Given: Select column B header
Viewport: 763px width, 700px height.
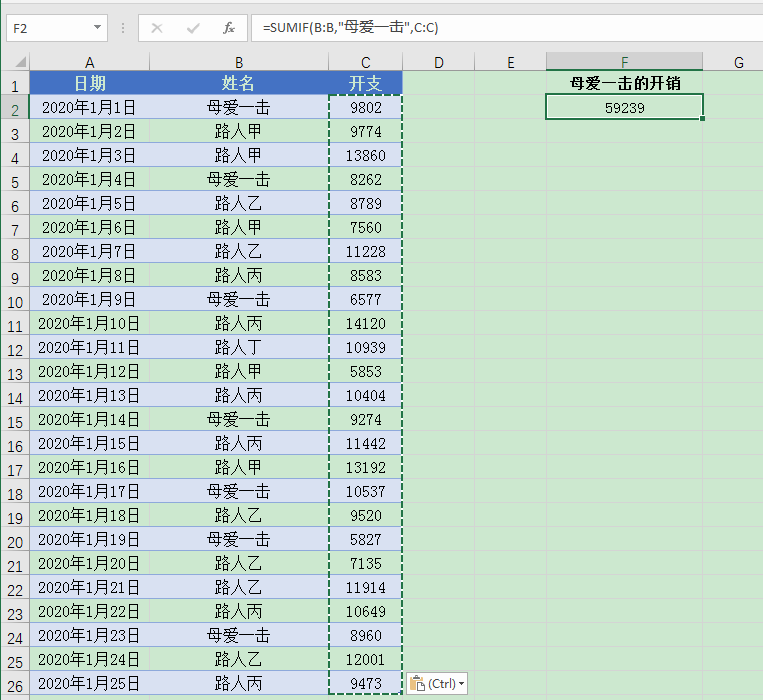Looking at the screenshot, I should (239, 62).
